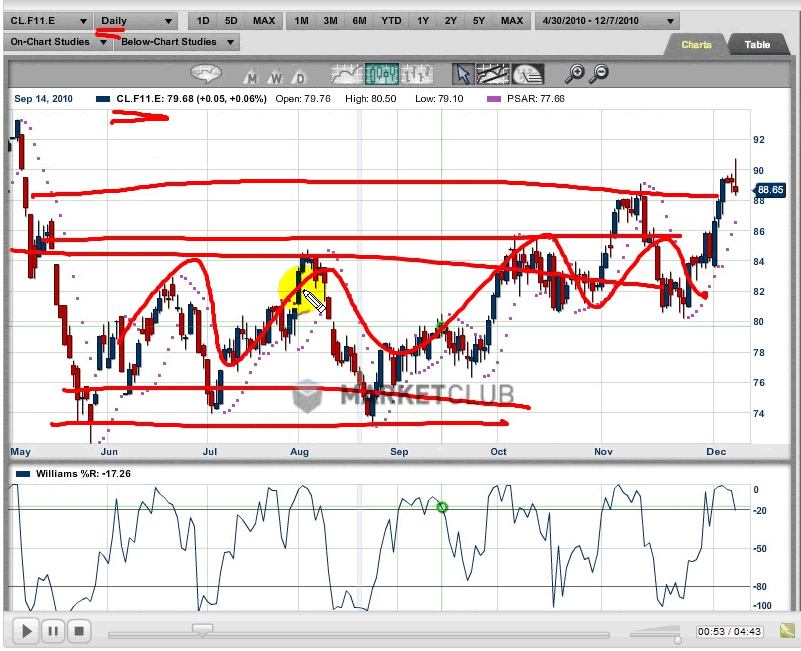Click the speech bubble comment icon

tap(207, 73)
